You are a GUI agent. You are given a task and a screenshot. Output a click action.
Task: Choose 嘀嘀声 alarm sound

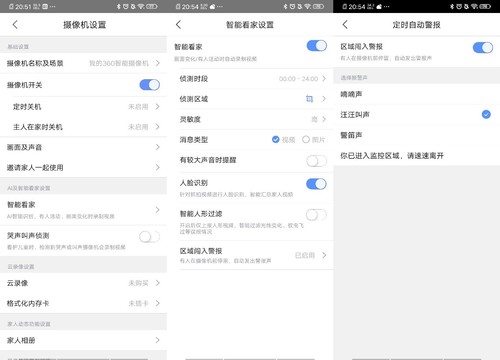pos(417,94)
